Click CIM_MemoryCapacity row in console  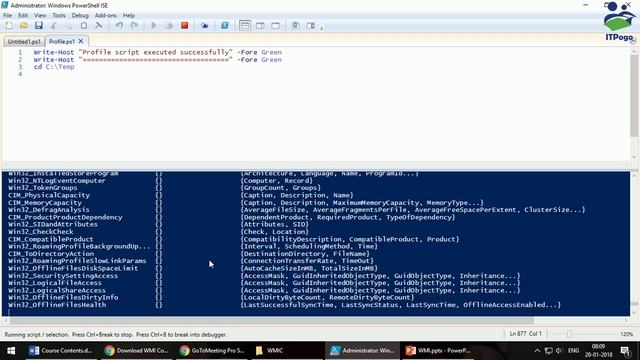pos(246,202)
